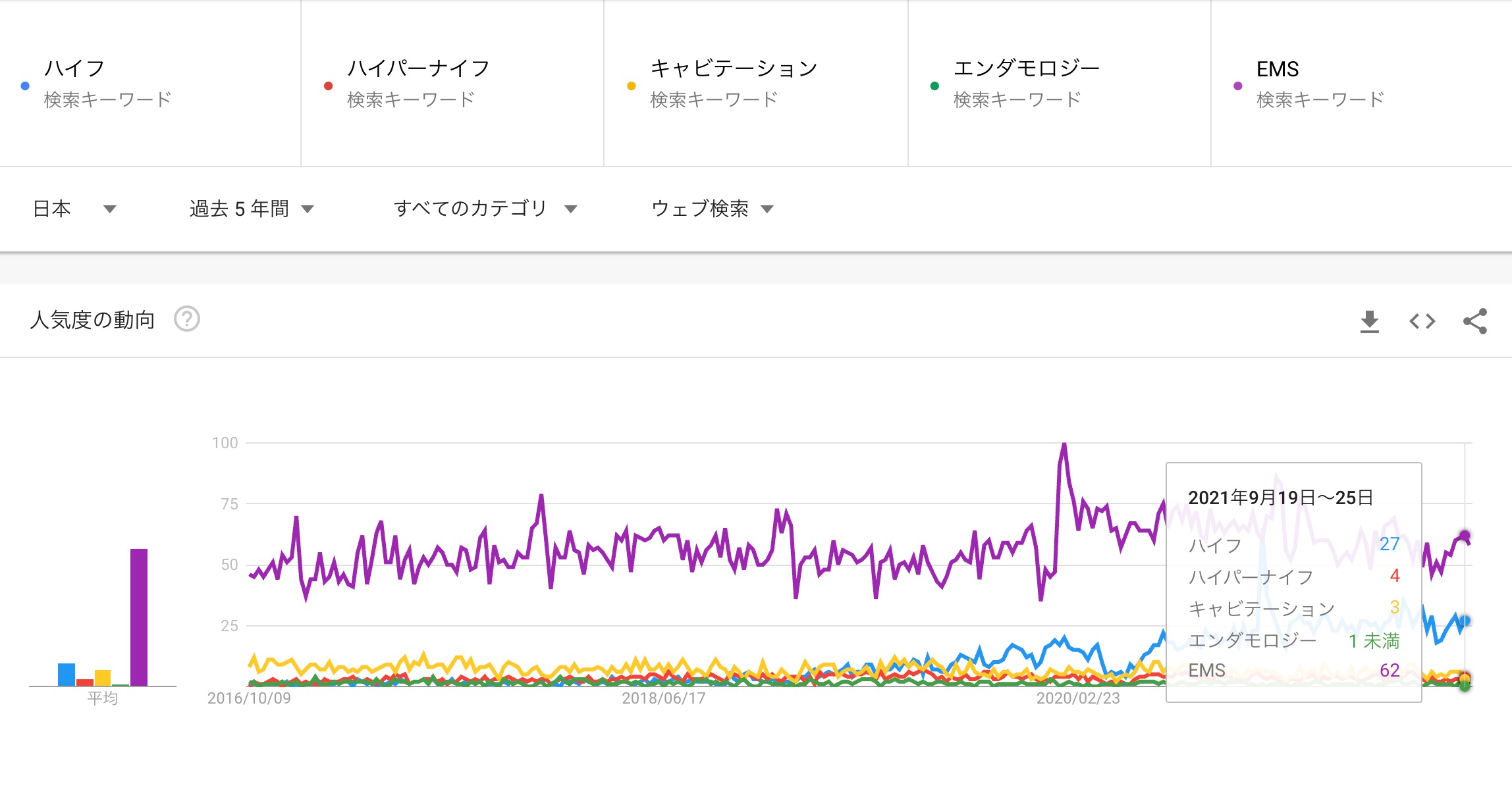1512x799 pixels.
Task: Download the interest over time data
Action: click(1369, 321)
